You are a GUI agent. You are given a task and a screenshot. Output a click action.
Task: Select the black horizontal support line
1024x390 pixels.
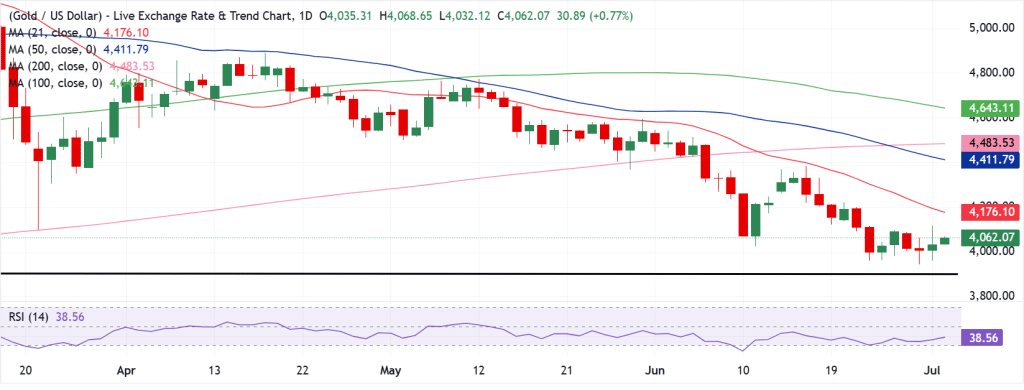click(479, 274)
